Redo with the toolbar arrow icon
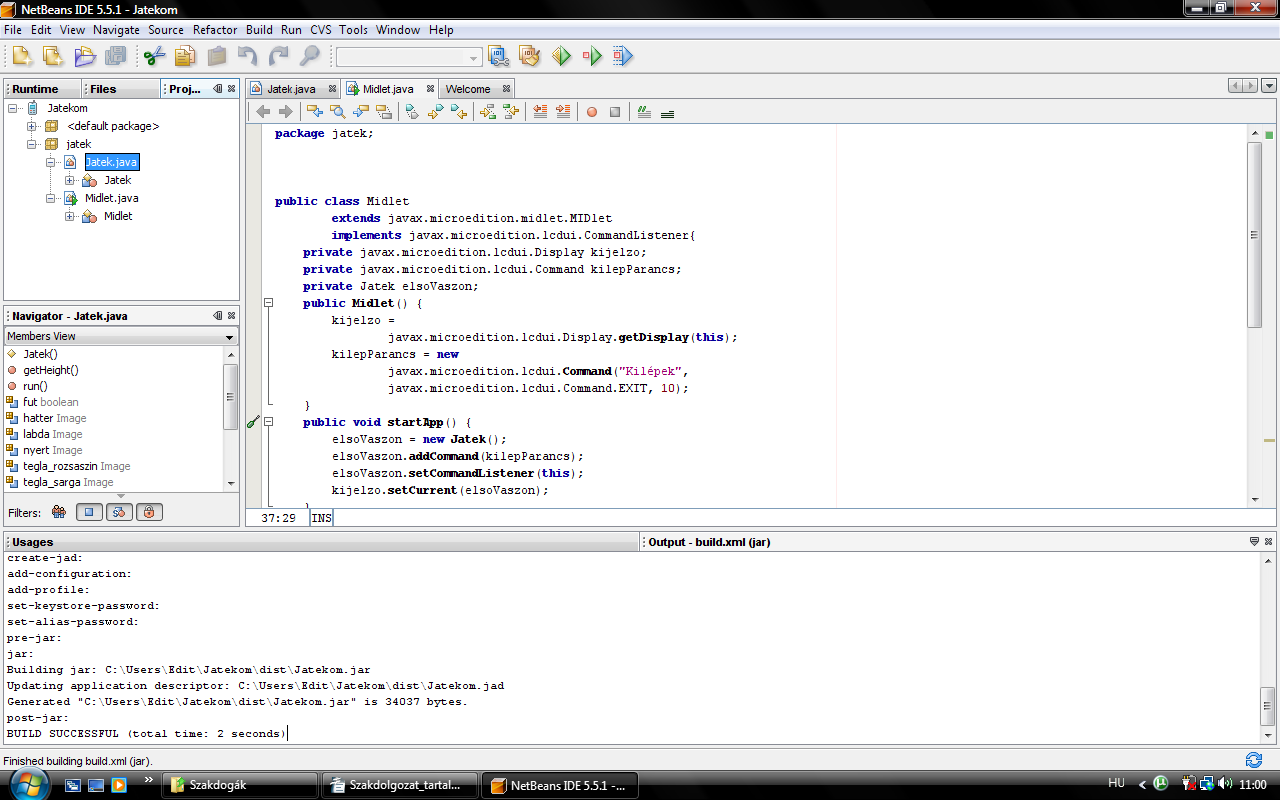 tap(278, 57)
